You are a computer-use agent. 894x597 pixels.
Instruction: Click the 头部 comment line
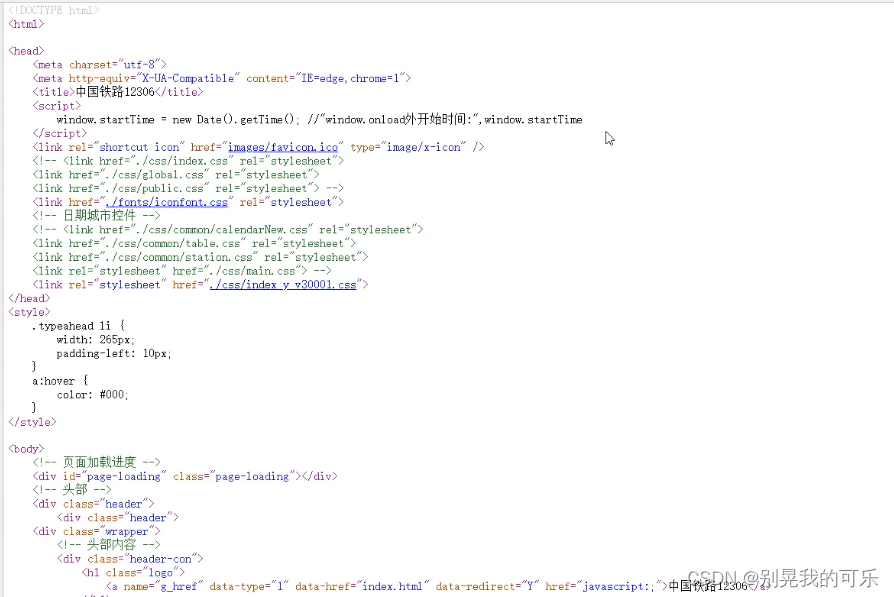pos(72,490)
